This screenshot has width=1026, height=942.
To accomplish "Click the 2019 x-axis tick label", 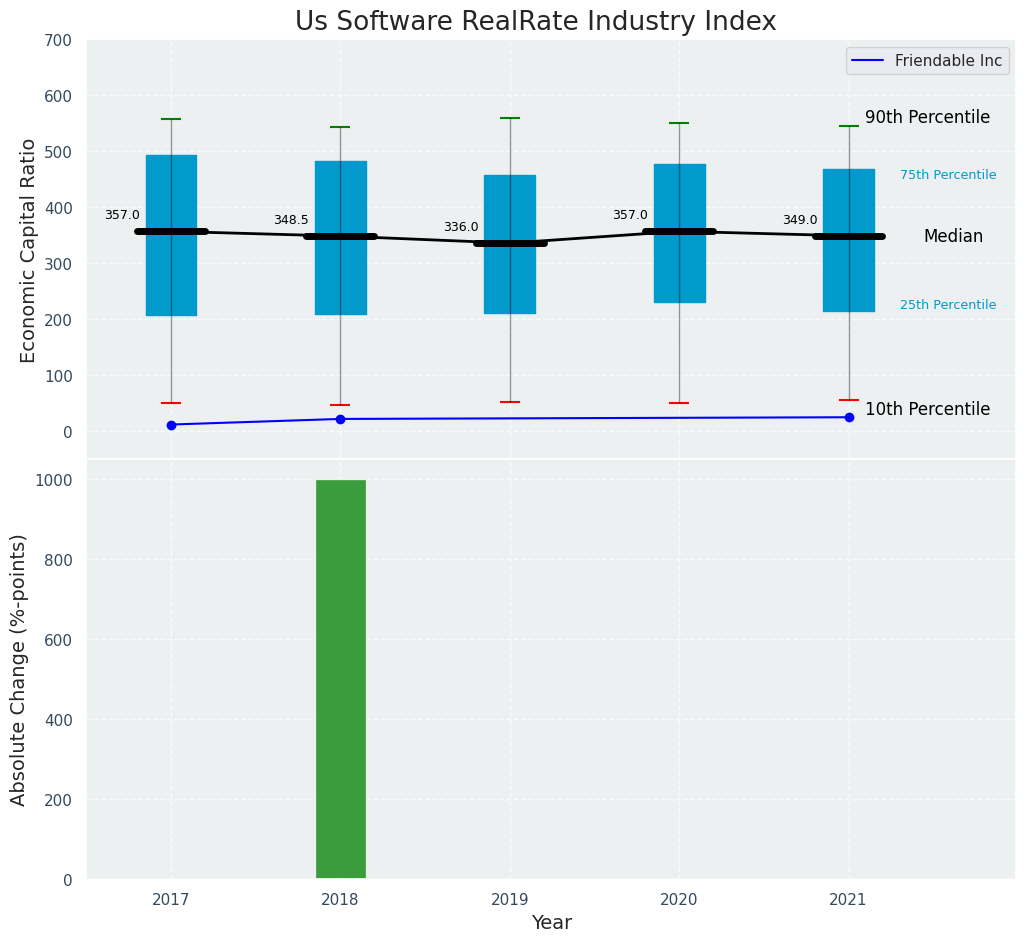I will click(x=510, y=900).
